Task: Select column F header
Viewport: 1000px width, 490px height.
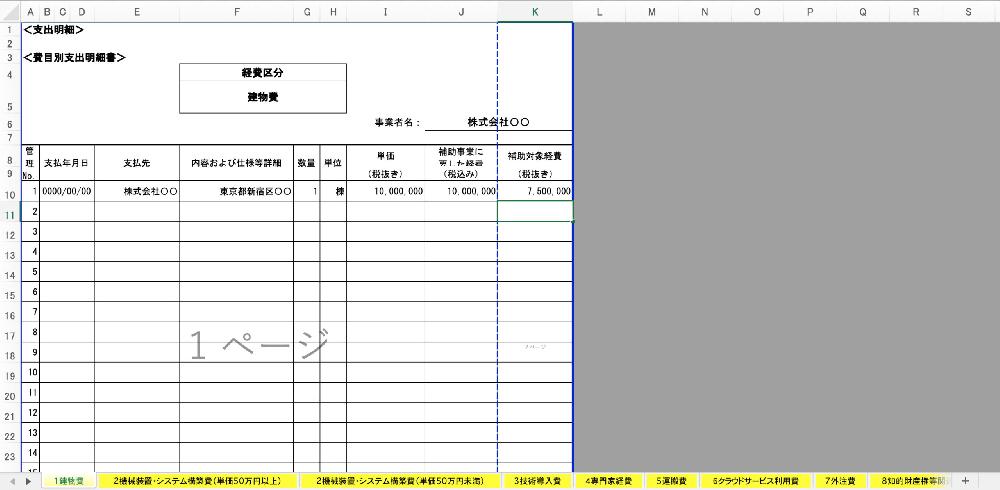Action: tap(237, 11)
